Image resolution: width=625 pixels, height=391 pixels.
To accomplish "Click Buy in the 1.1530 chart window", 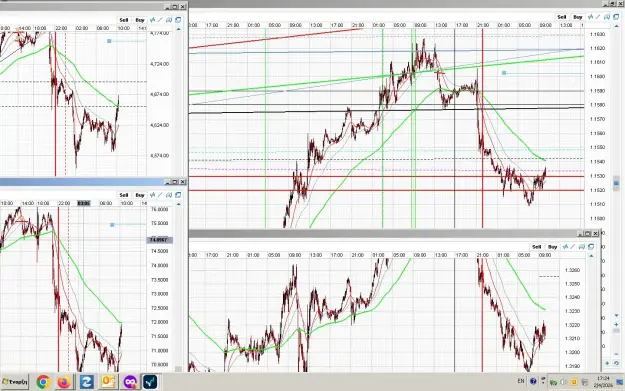I will tap(578, 17).
